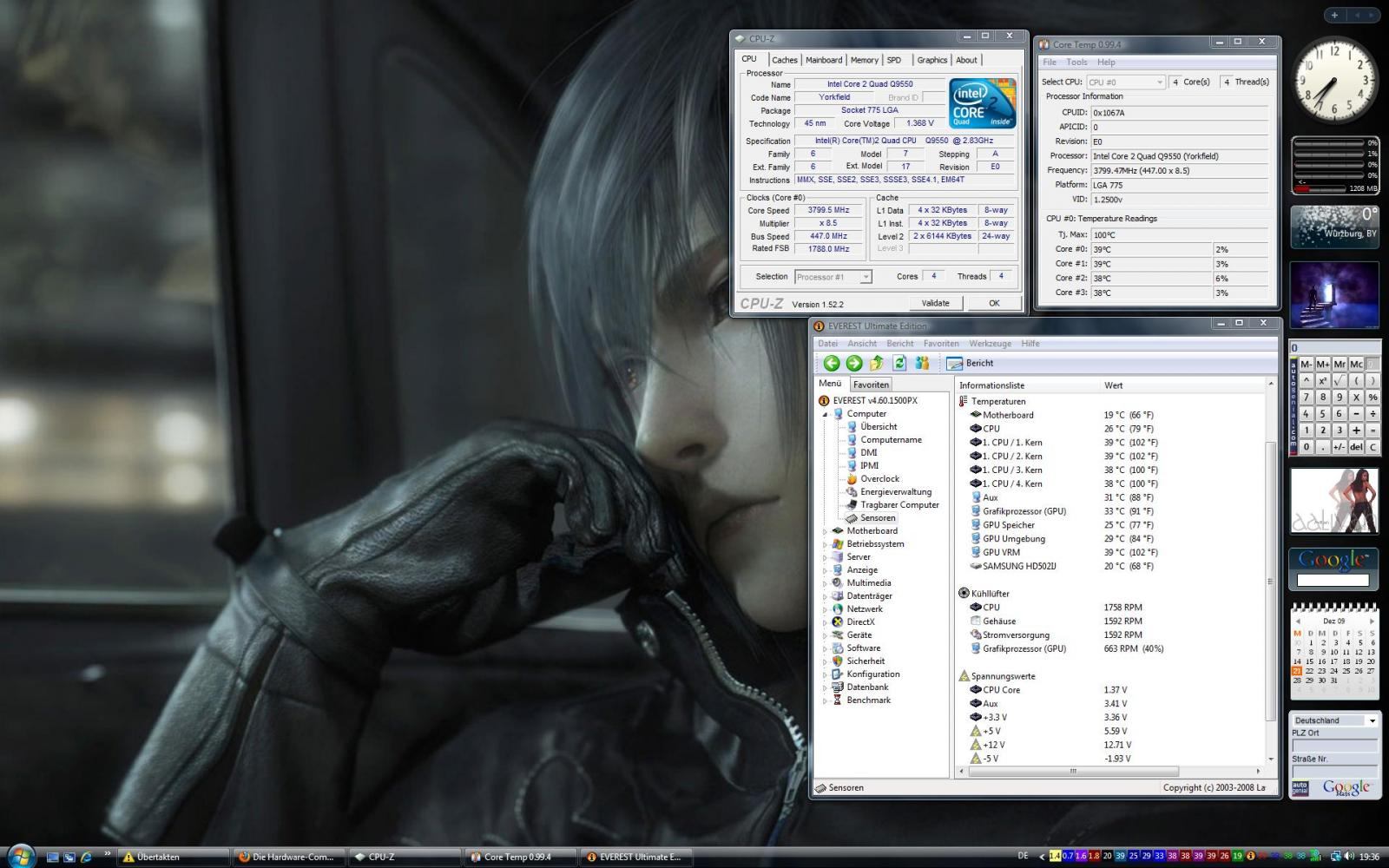
Task: Expand the Motherboard tree node
Action: 825,531
